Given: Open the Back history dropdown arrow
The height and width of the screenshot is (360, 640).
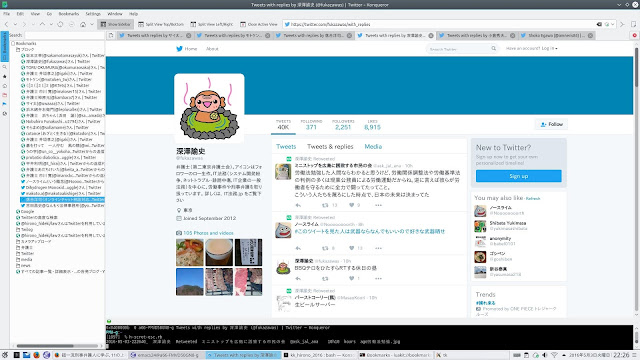Looking at the screenshot, I should [15, 24].
